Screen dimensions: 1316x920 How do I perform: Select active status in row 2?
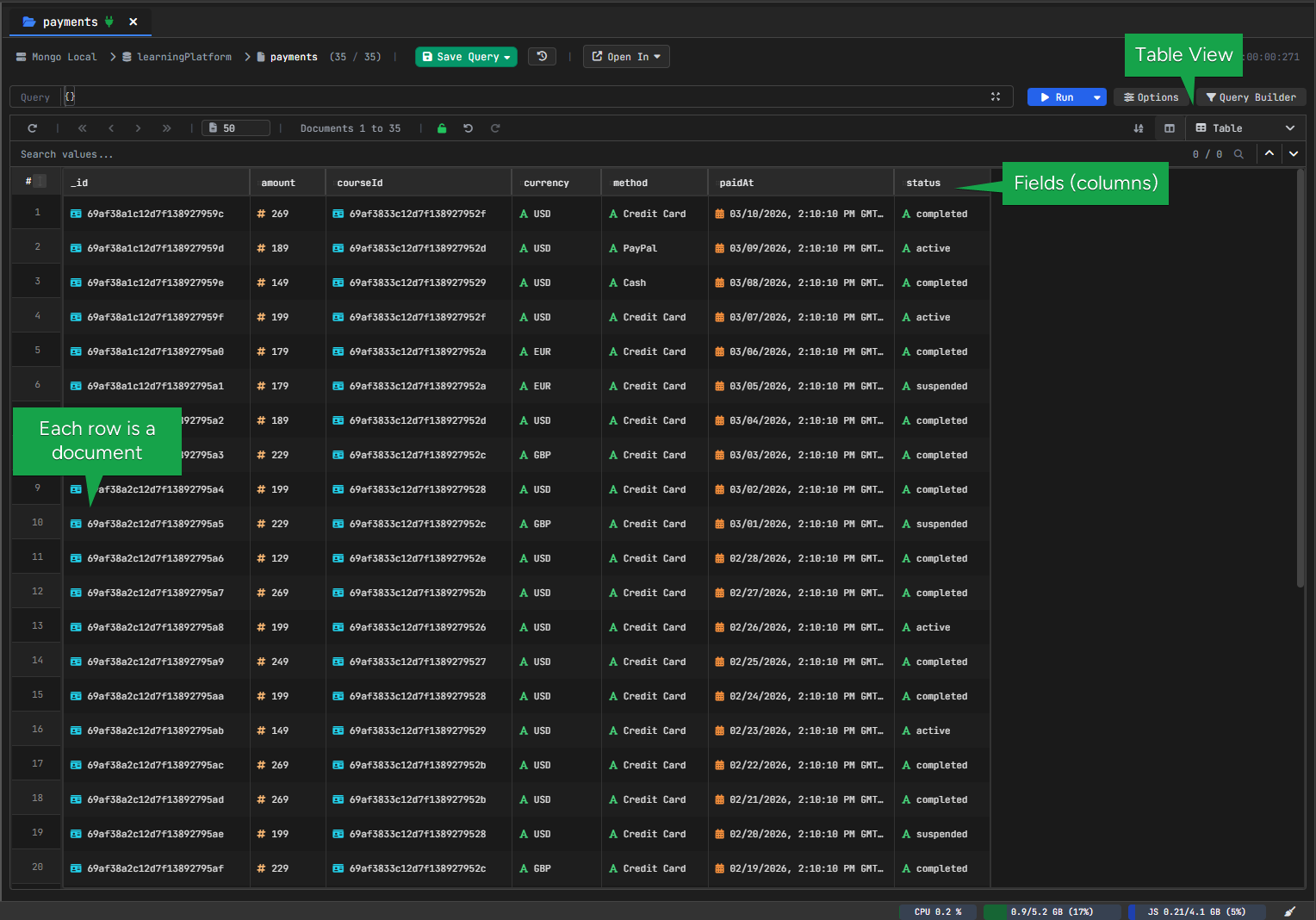(942, 248)
